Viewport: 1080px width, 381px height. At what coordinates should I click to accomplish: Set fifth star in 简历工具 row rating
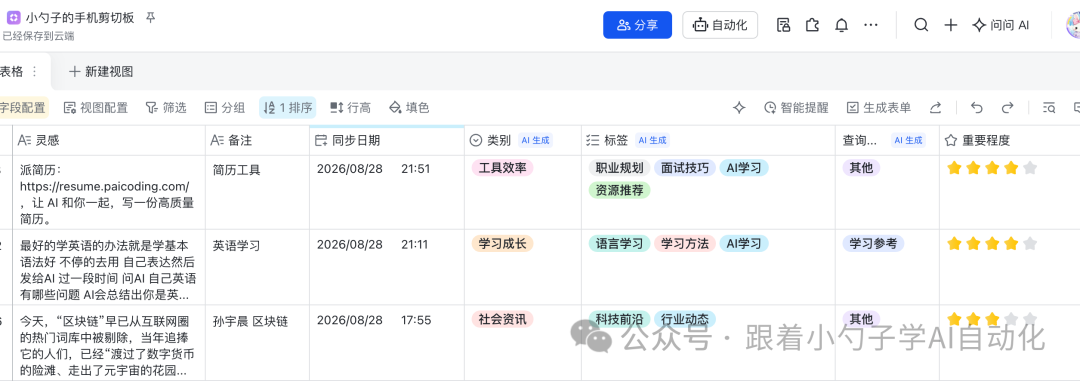coord(1030,167)
